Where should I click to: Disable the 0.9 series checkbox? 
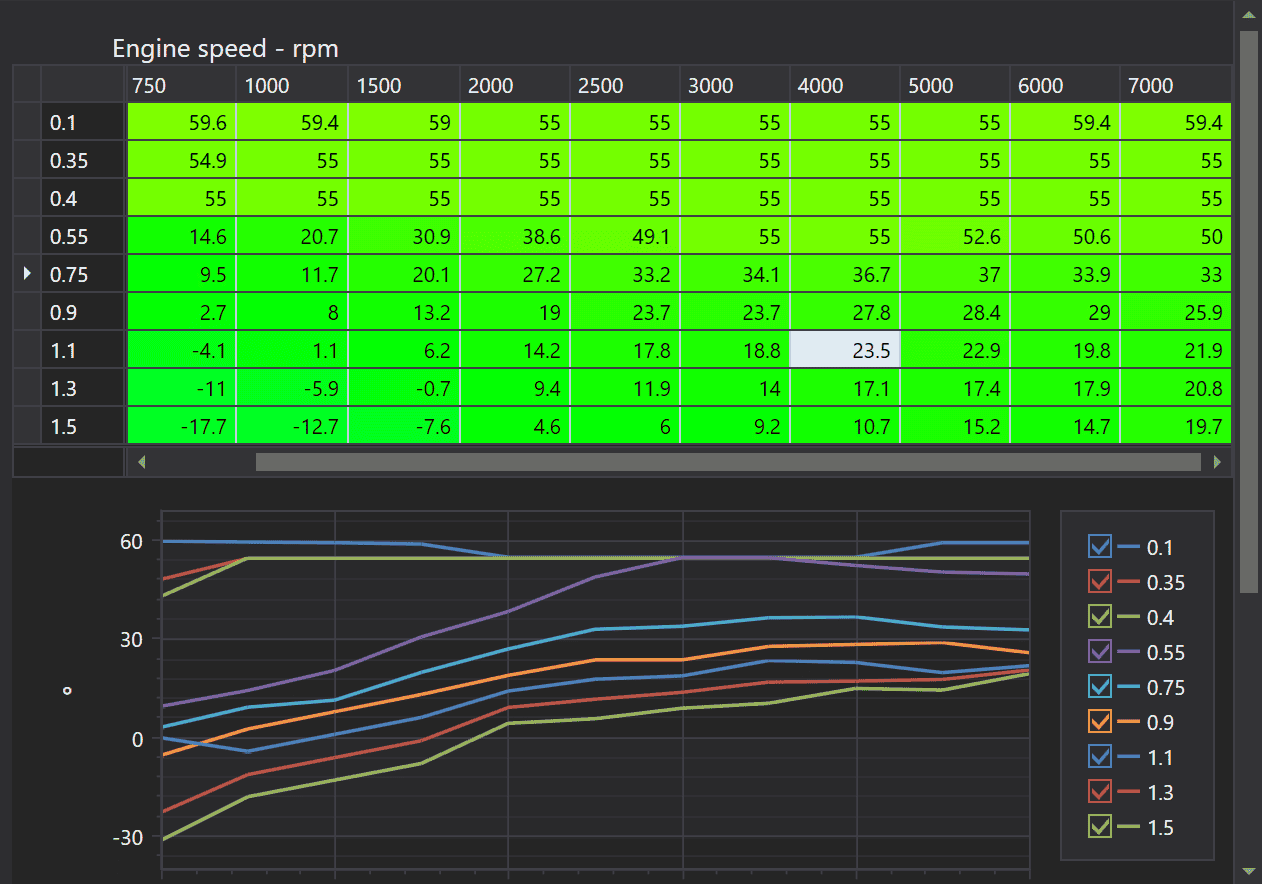point(1099,721)
